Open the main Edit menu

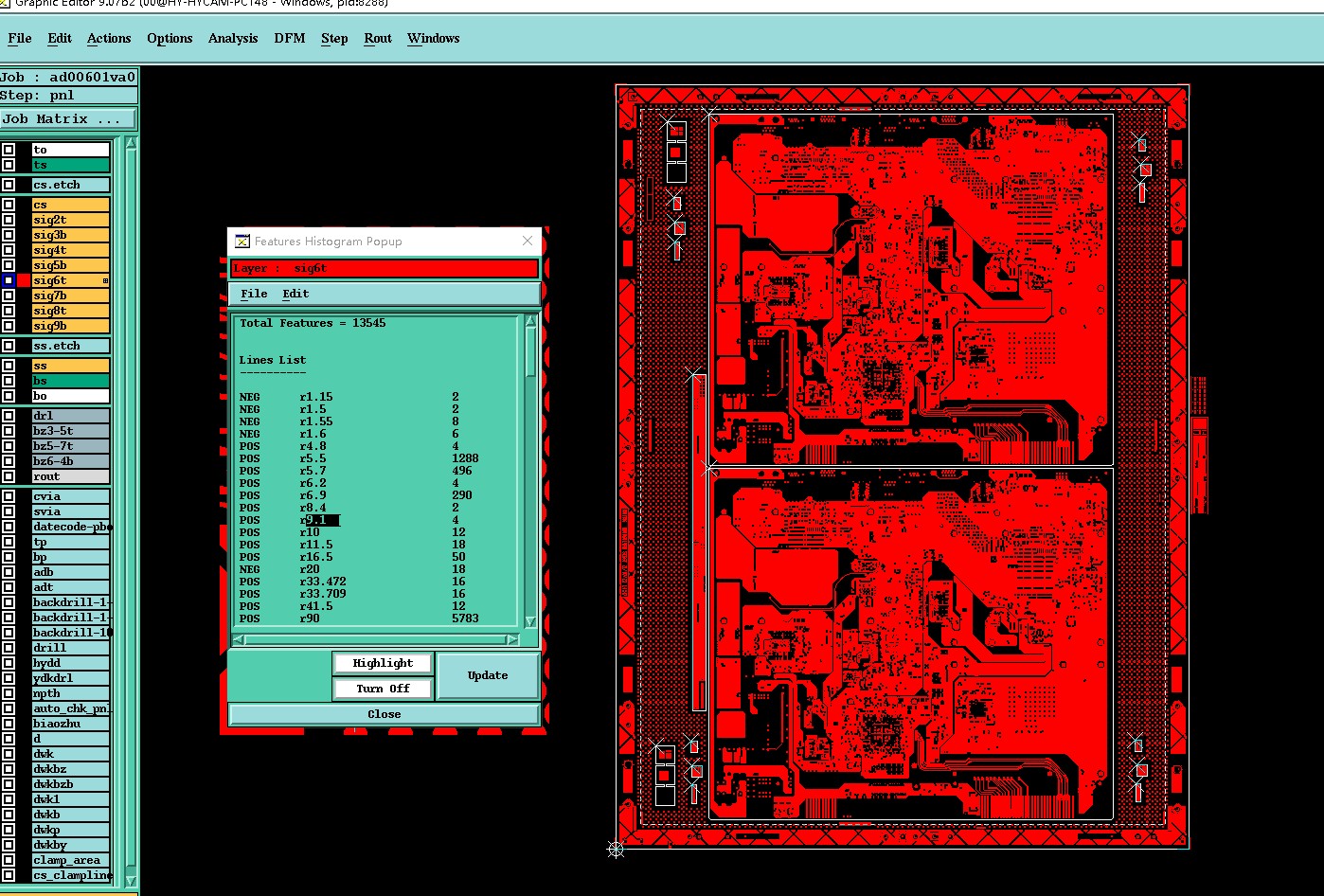click(x=60, y=39)
